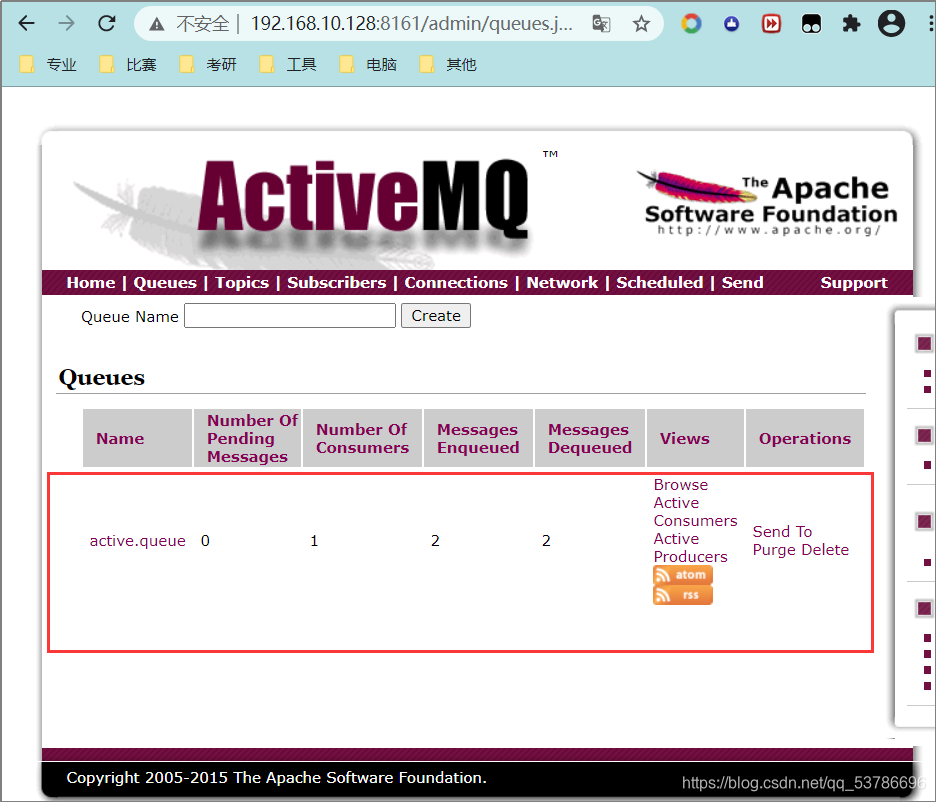
Task: Click the copyright footer text
Action: pyautogui.click(x=276, y=778)
